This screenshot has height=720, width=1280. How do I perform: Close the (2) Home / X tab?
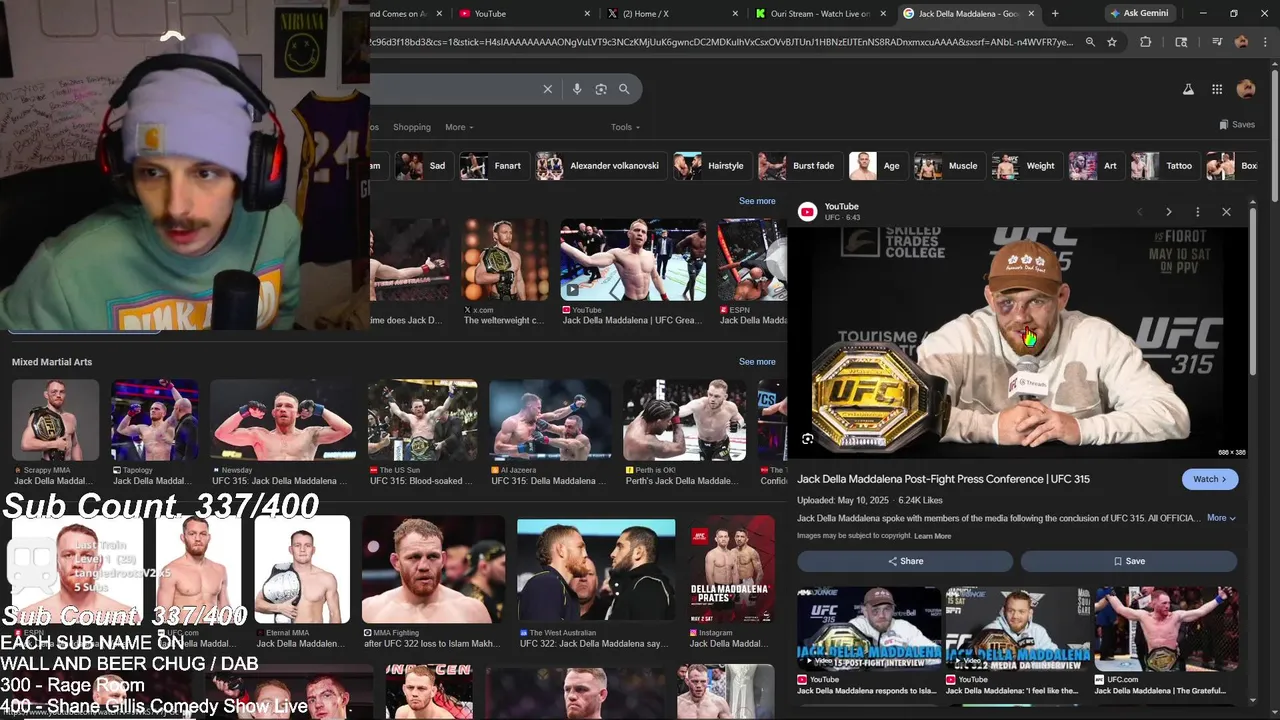[x=735, y=14]
